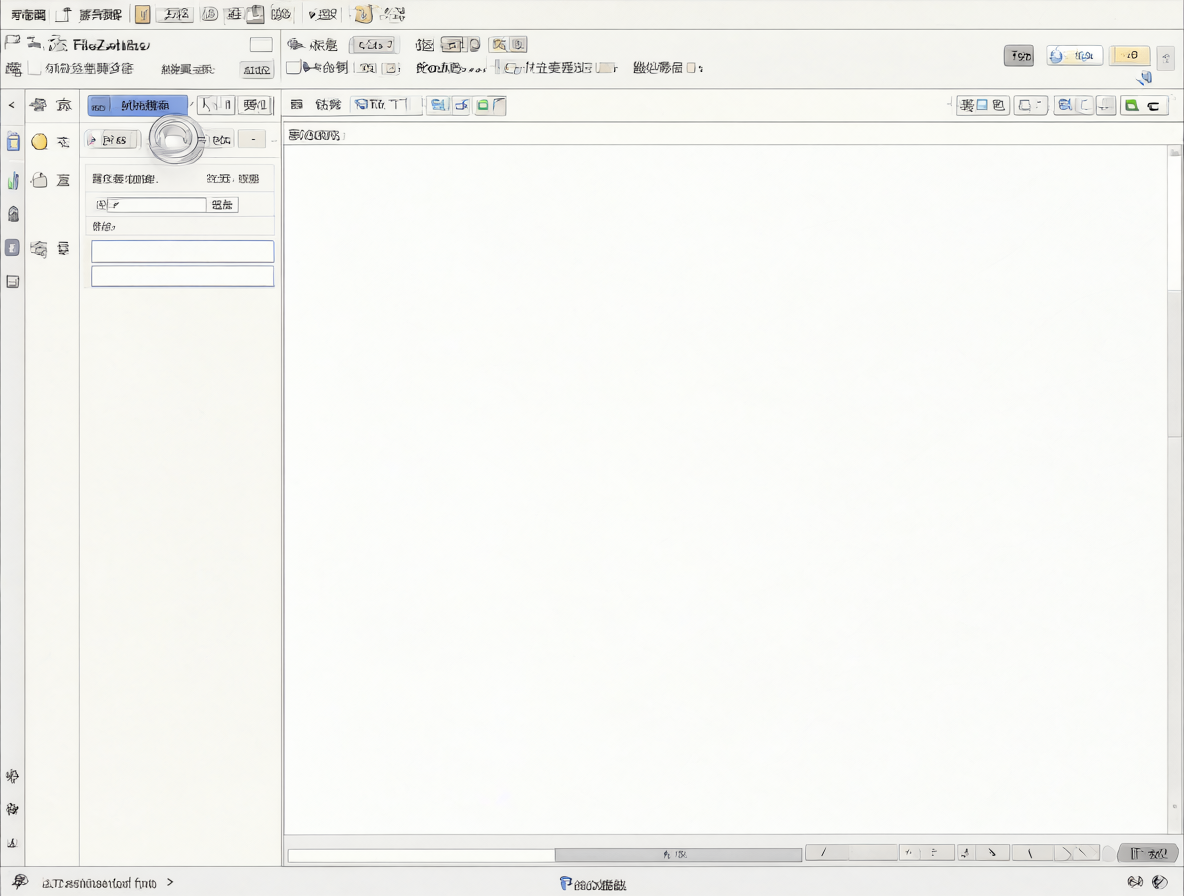
Task: Click the green square icon in the right toolbar group
Action: 1131,106
